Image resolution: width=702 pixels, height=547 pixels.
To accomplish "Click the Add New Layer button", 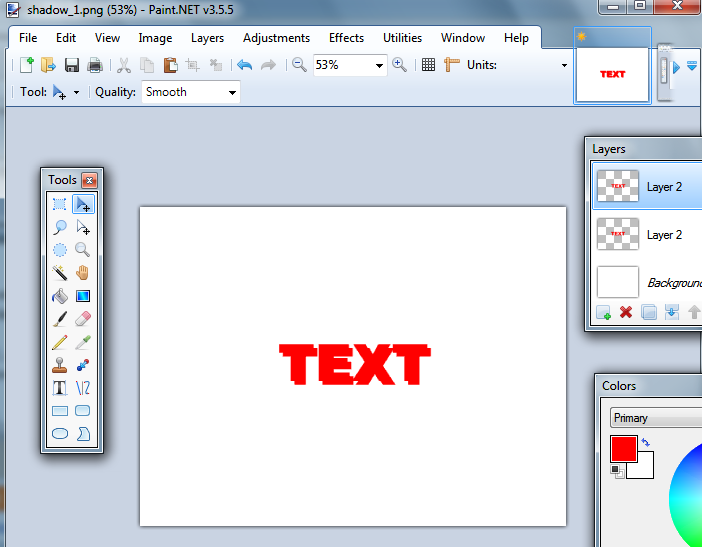I will click(604, 312).
